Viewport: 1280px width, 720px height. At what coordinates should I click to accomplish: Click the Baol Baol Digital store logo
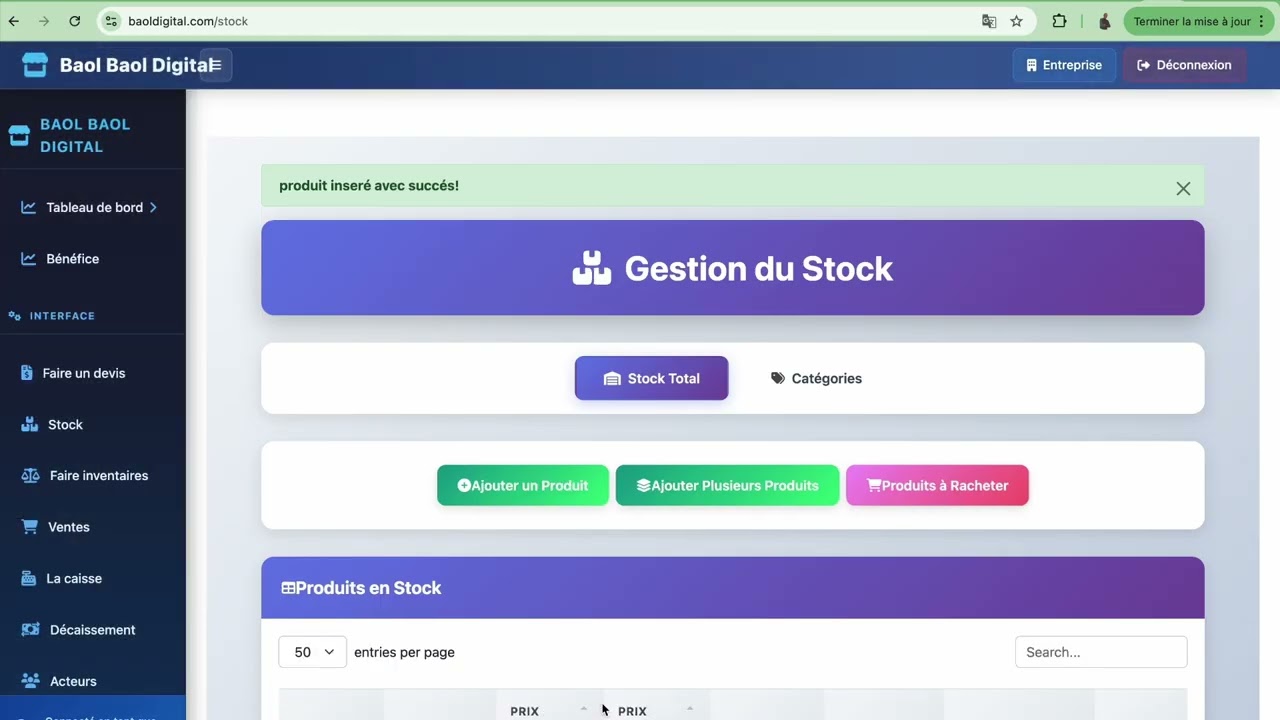(x=35, y=65)
